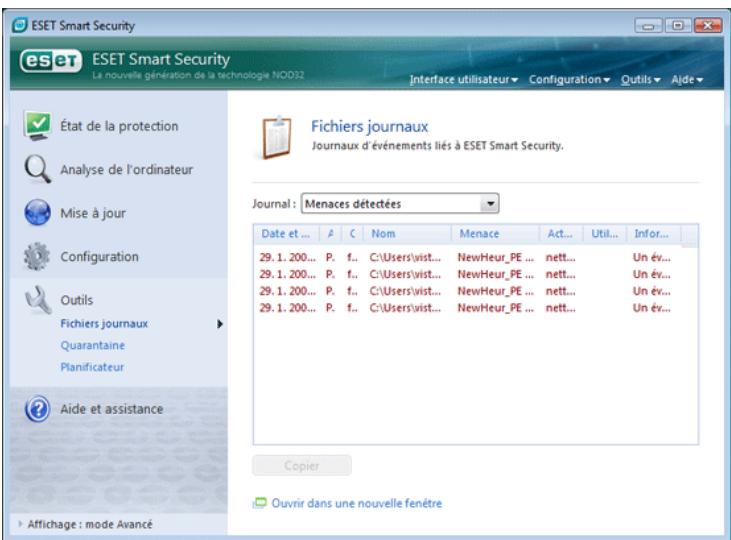Screen dimensions: 731x540
Task: Click Ouvrir dans une nouvelle fenêtre link
Action: (x=357, y=503)
